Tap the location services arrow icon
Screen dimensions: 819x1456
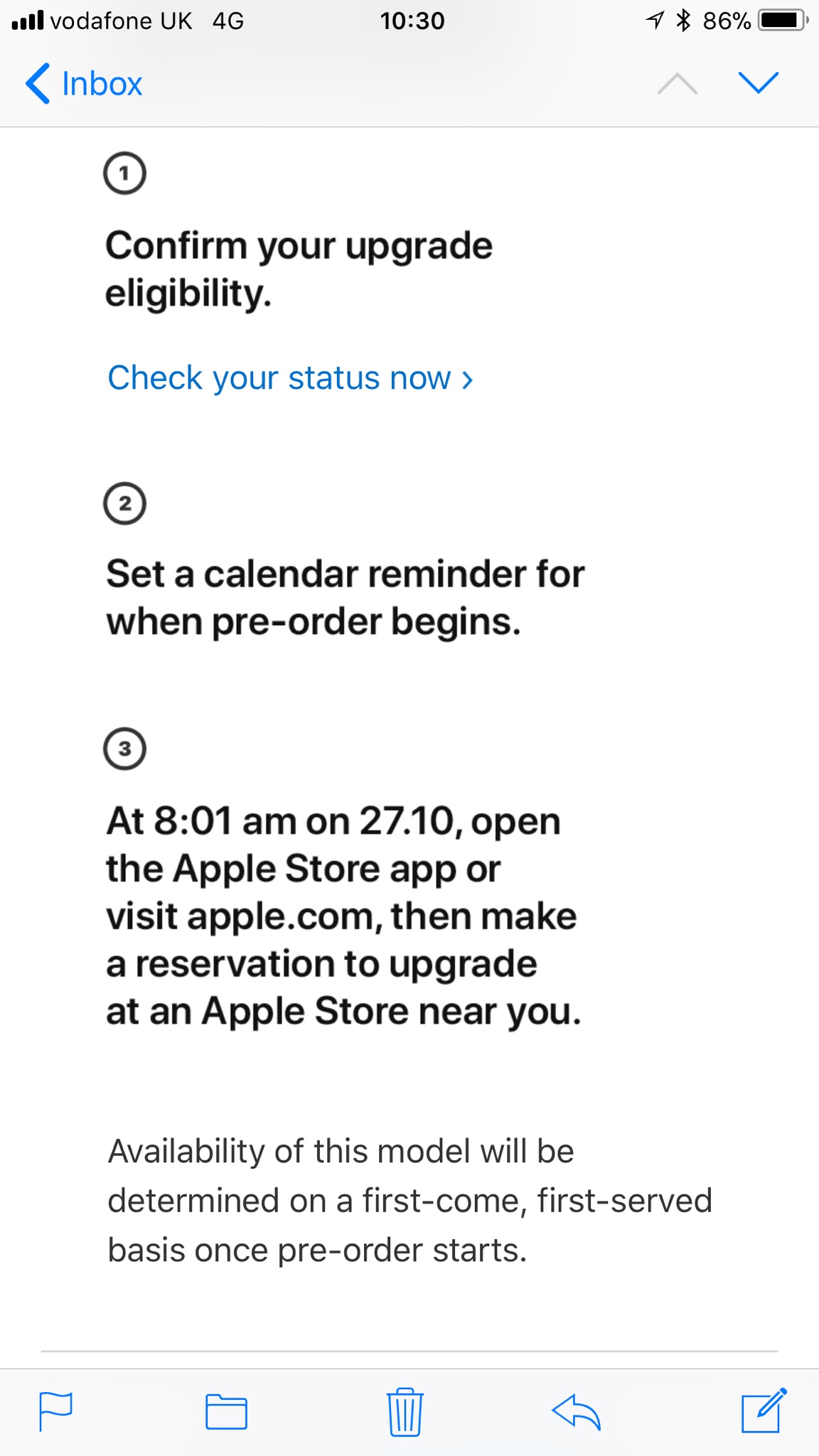click(655, 21)
